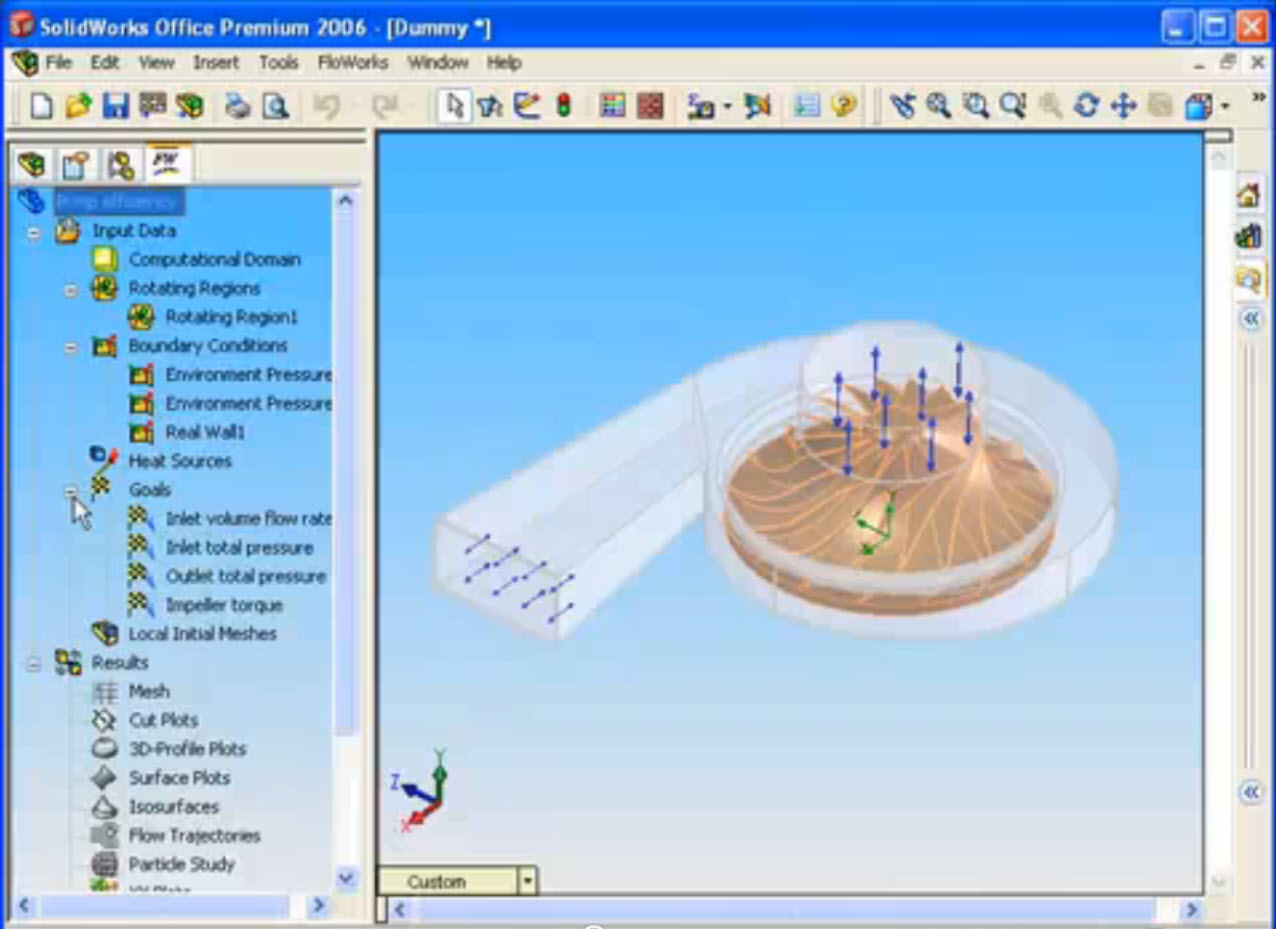Click the Edit Color palette icon
The height and width of the screenshot is (929, 1276).
tap(612, 105)
